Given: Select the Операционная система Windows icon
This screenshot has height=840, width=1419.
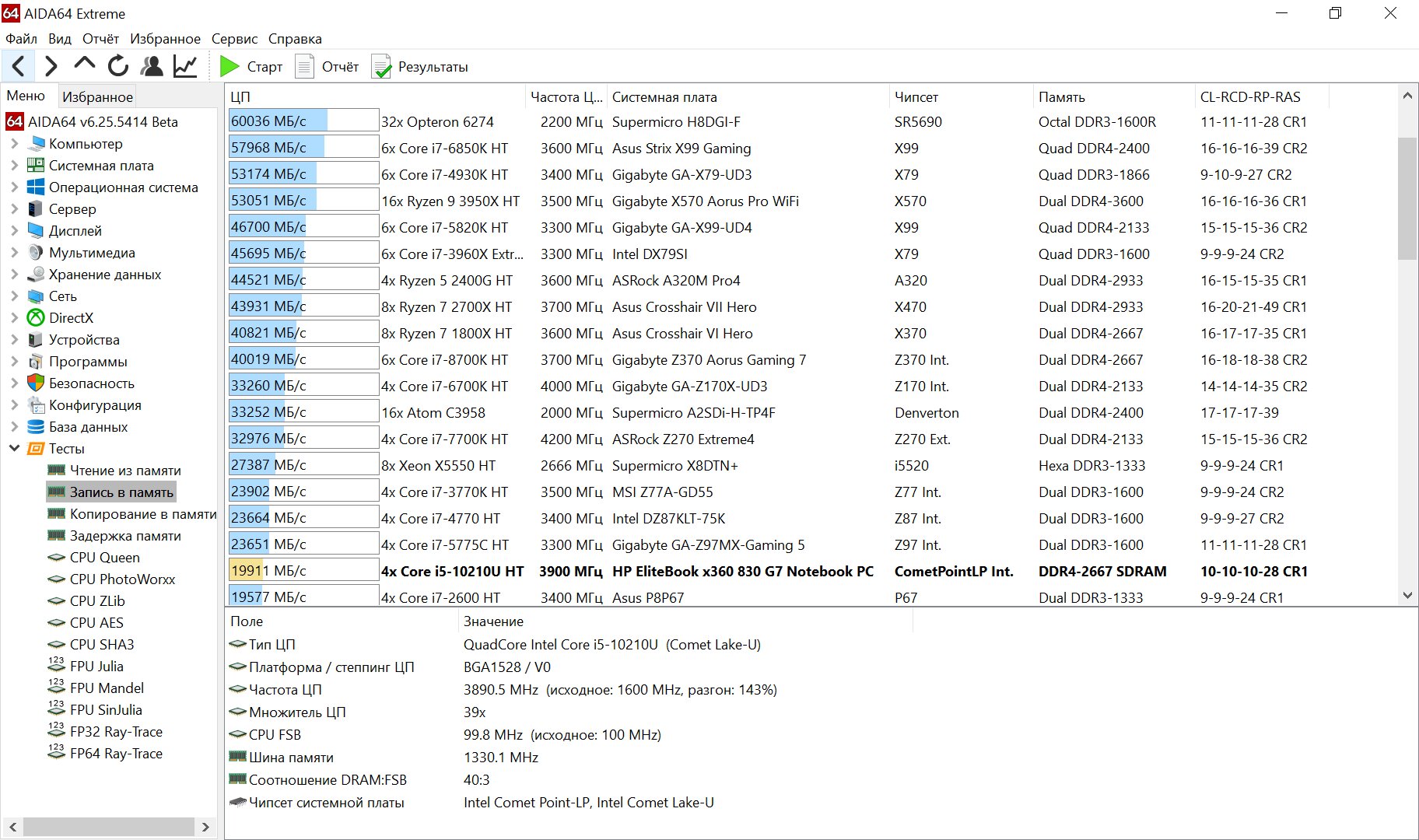Looking at the screenshot, I should pos(36,187).
